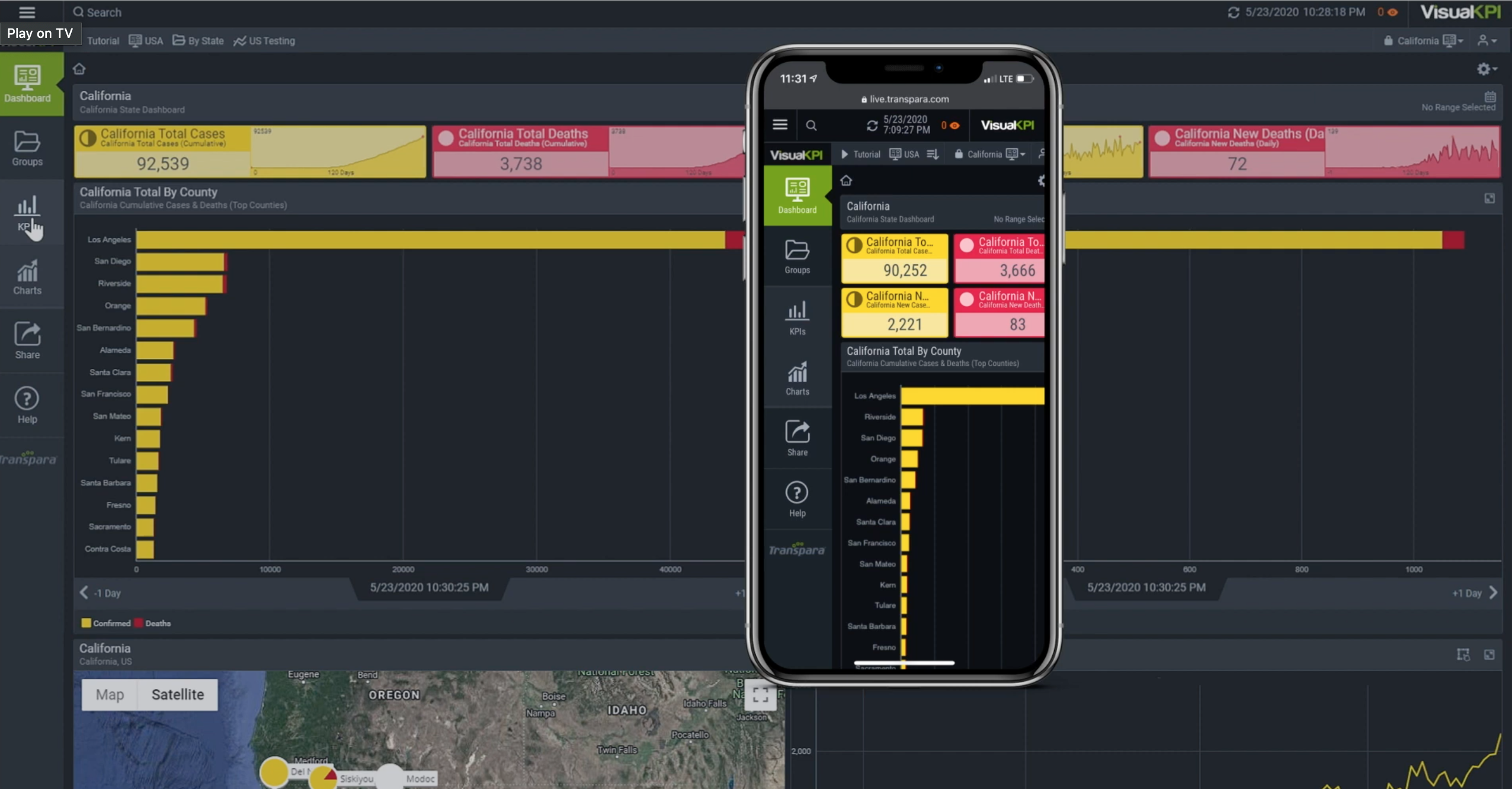The width and height of the screenshot is (1512, 789).
Task: Open the USA dashboard shortcut
Action: pos(146,41)
